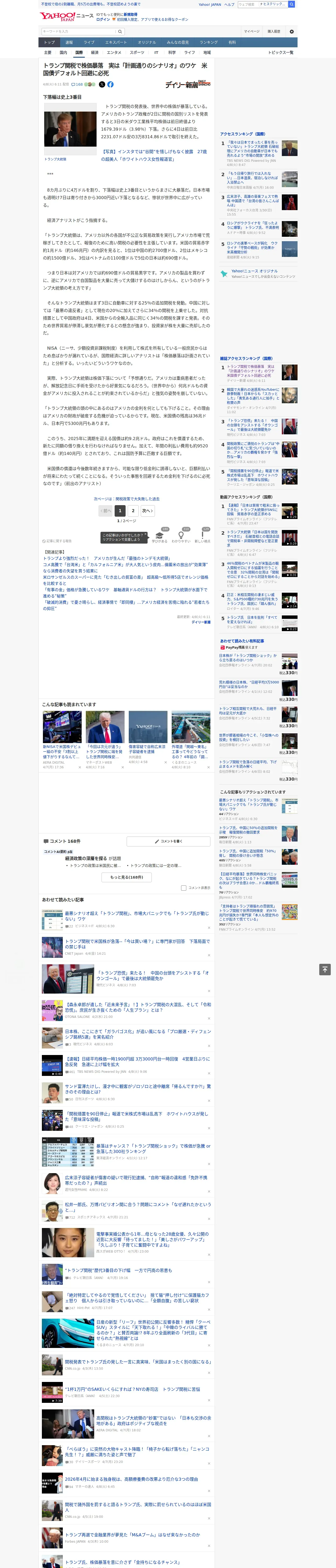Screen dimensions: 336x1568
Task: Toggle the コメント非表示 checkbox
Action: pos(183,887)
